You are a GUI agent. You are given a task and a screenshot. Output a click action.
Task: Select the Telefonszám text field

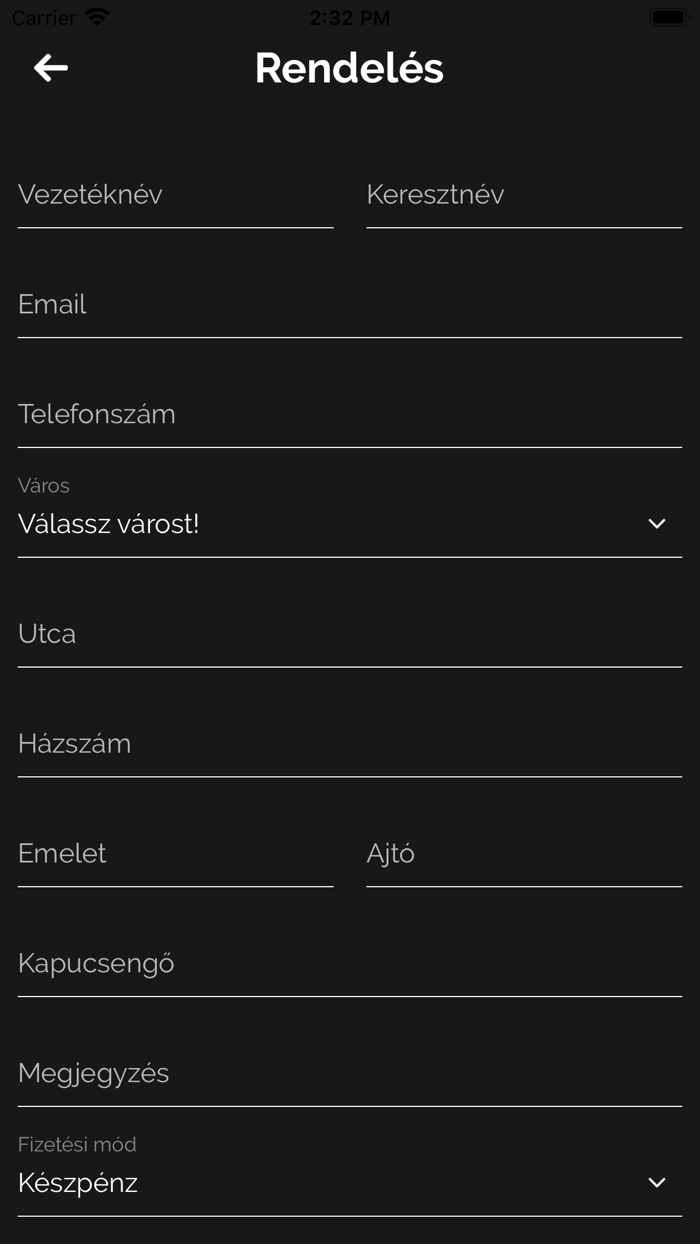point(349,415)
